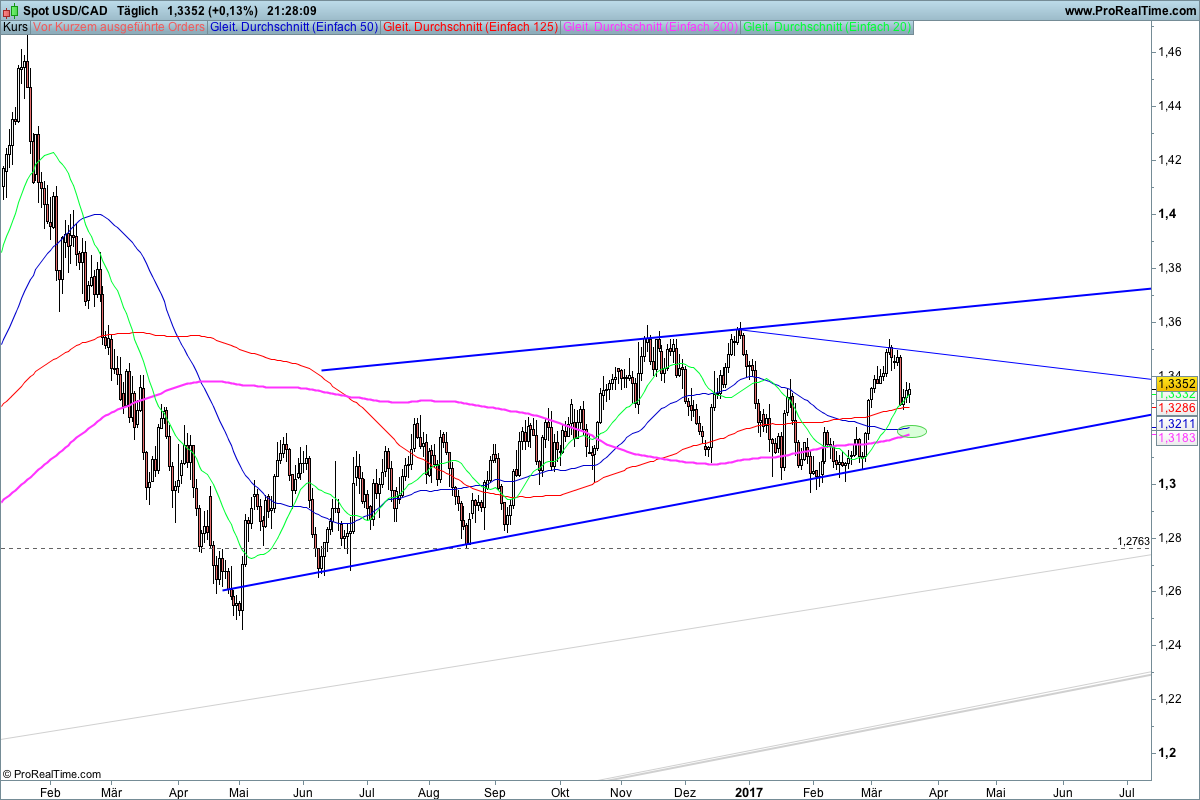This screenshot has height=800, width=1200.
Task: Click the 1,4 level on price axis
Action: point(1164,214)
